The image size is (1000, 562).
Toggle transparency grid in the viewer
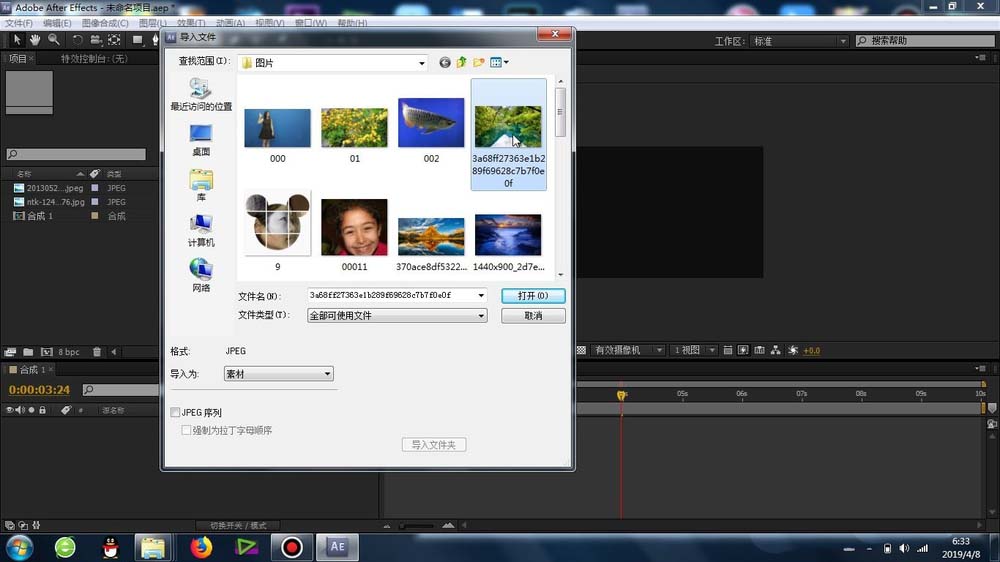click(582, 350)
